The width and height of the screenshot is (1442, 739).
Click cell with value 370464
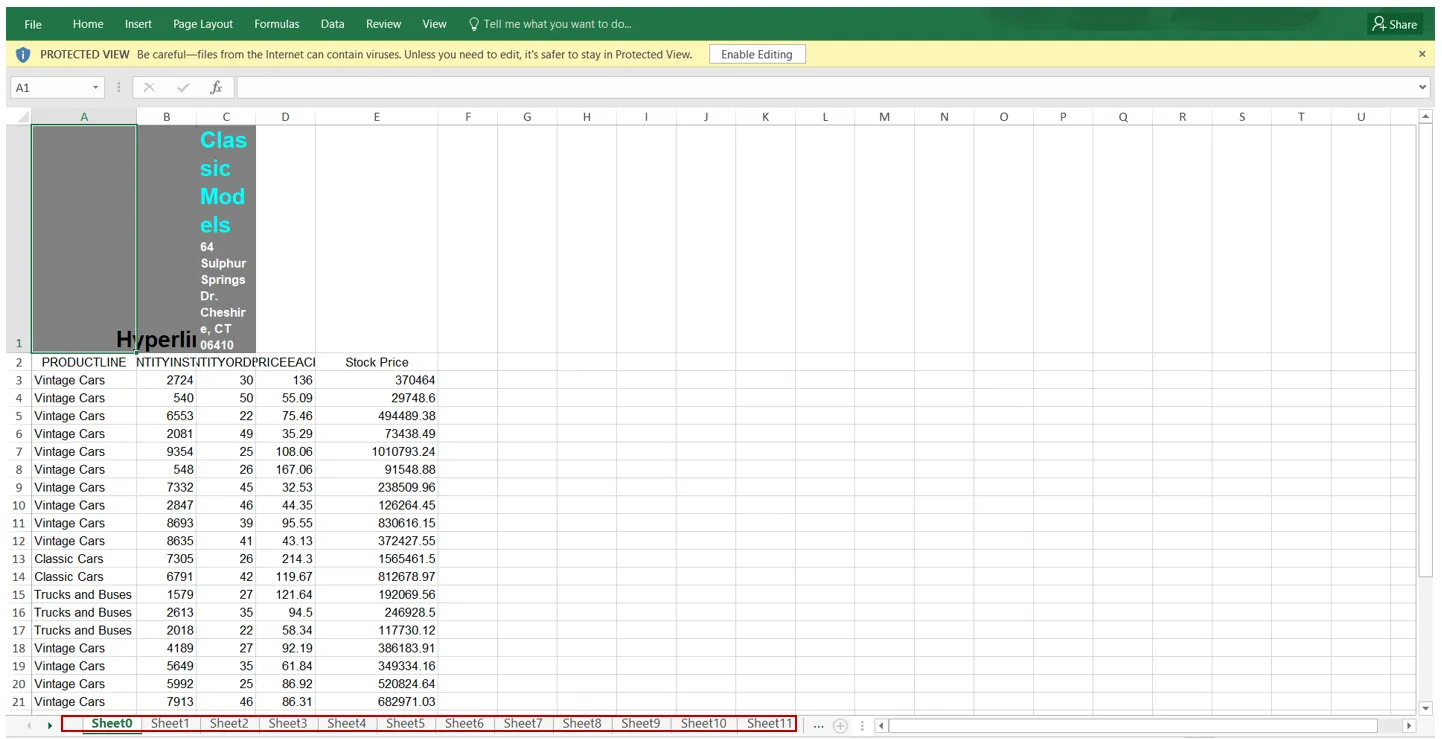point(377,380)
